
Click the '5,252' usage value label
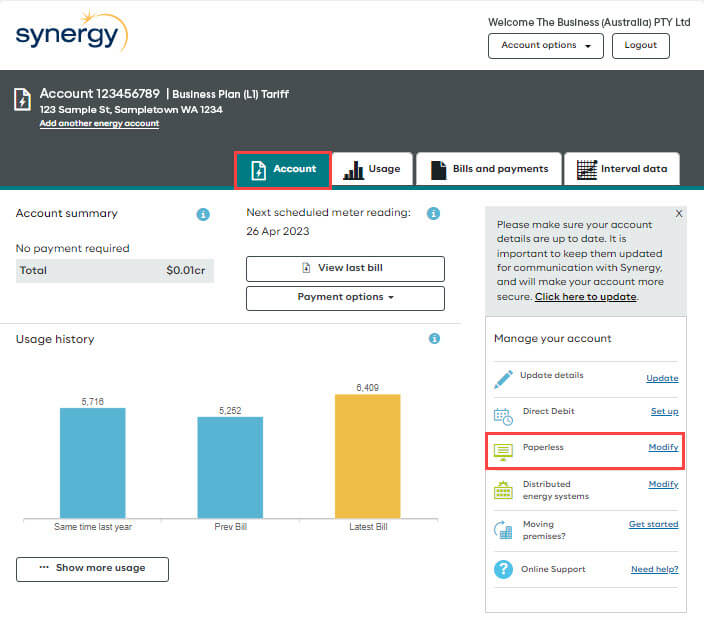[230, 410]
